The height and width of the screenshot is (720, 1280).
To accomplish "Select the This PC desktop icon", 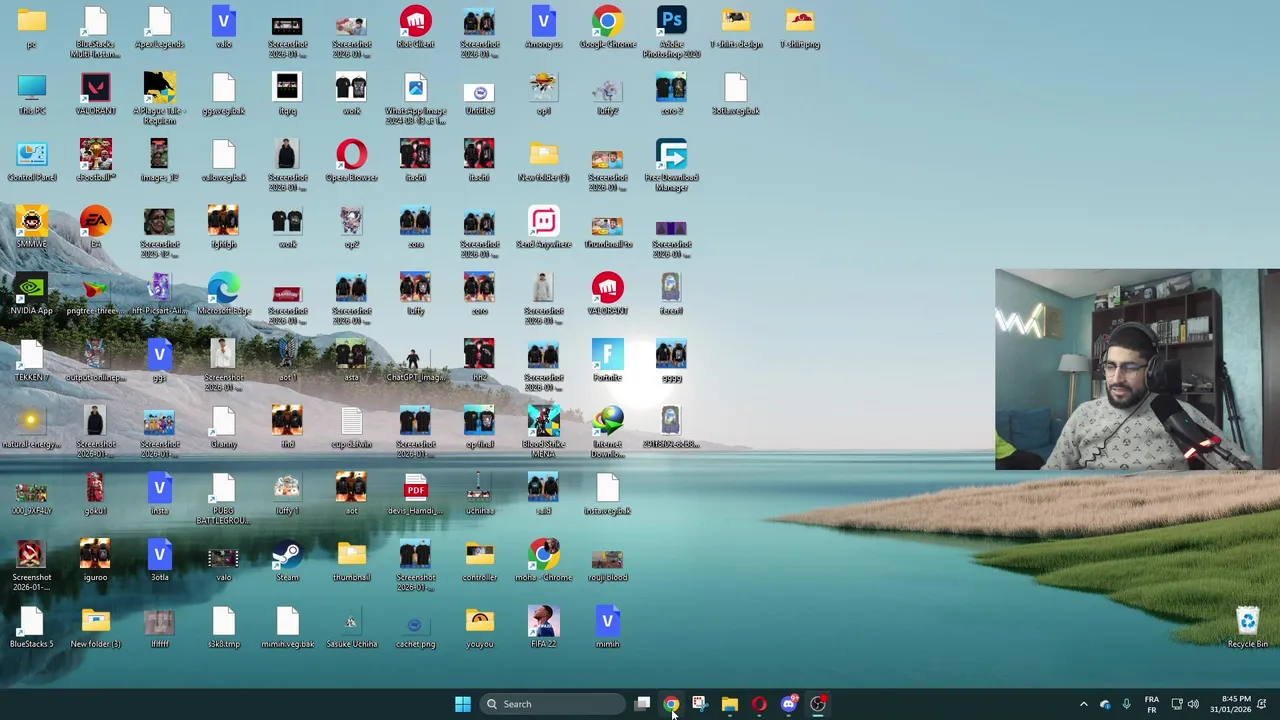I will pyautogui.click(x=31, y=95).
